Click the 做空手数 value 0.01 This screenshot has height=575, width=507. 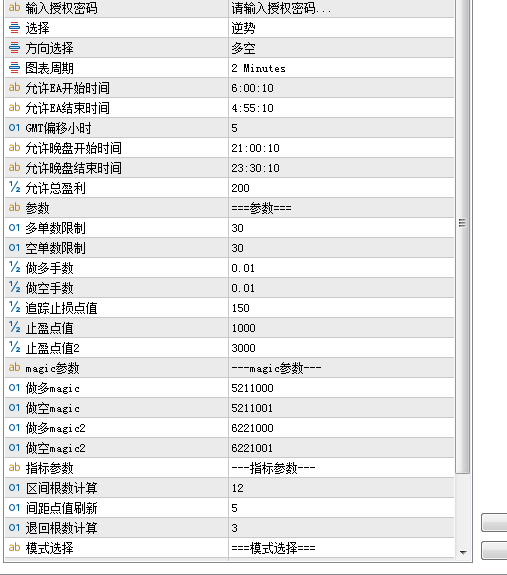click(341, 288)
